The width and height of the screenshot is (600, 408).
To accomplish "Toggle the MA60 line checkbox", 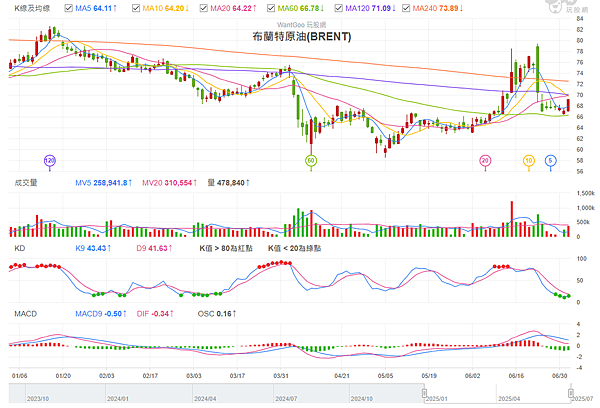I will (271, 8).
